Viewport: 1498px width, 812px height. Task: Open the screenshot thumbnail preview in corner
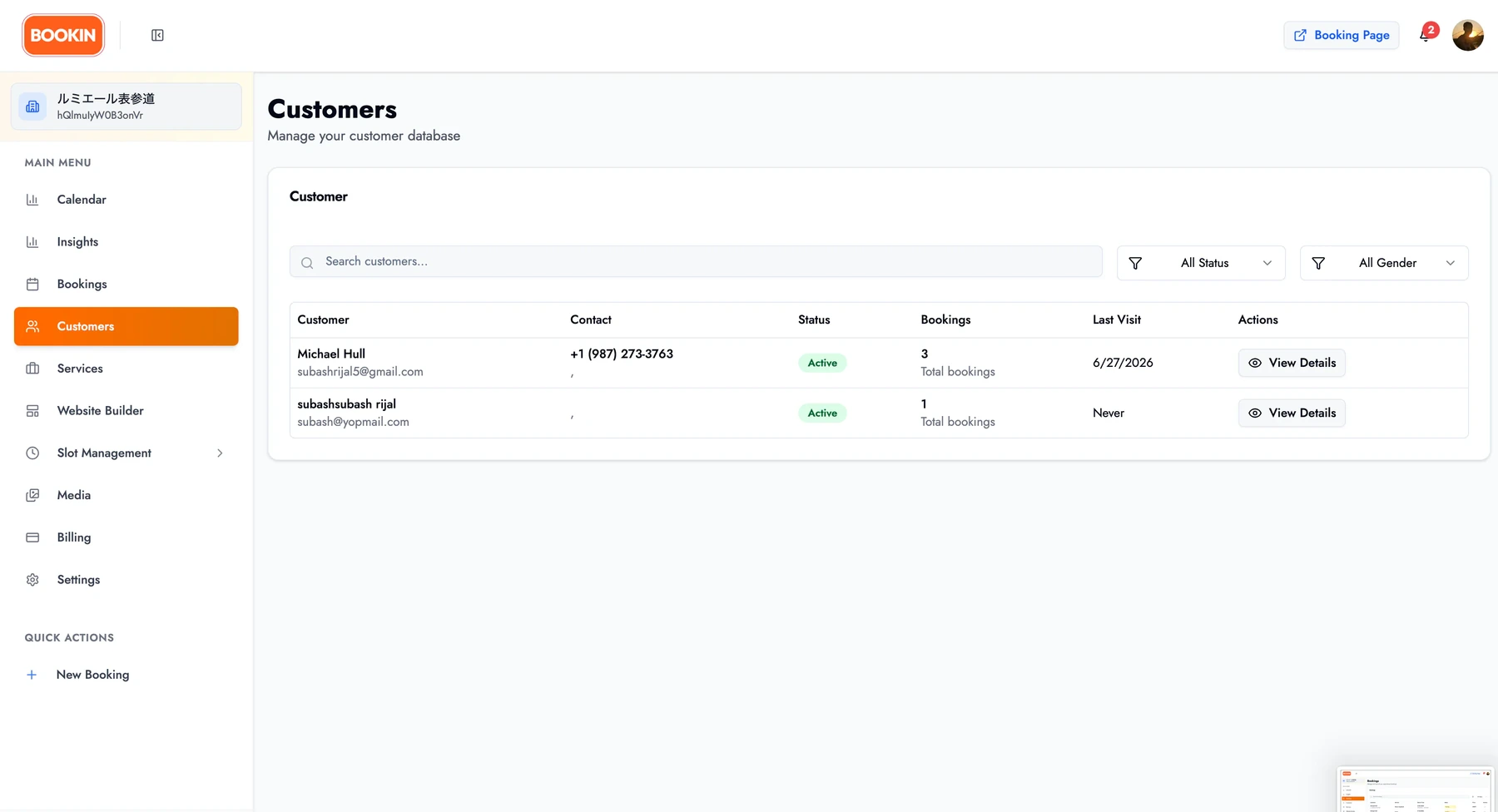coord(1416,790)
